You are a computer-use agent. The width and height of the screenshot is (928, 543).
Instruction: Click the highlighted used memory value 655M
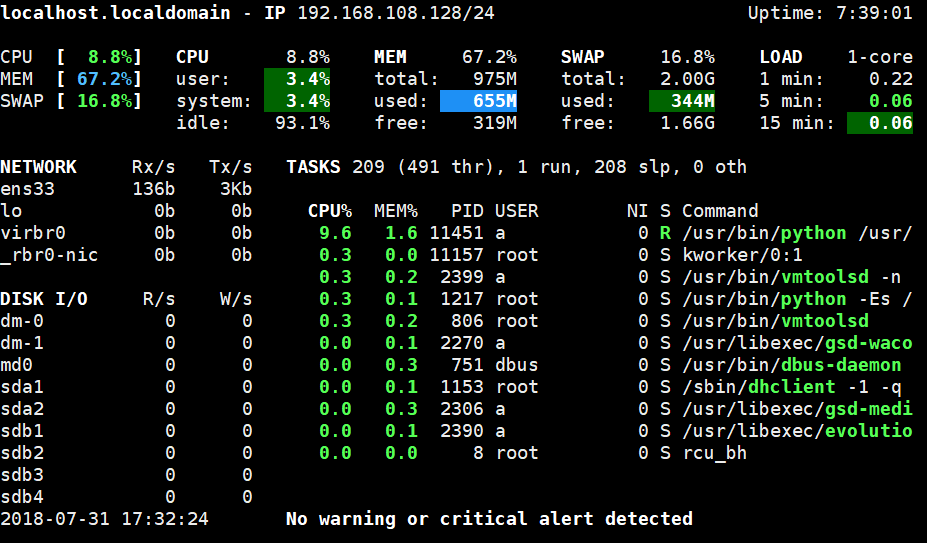478,101
